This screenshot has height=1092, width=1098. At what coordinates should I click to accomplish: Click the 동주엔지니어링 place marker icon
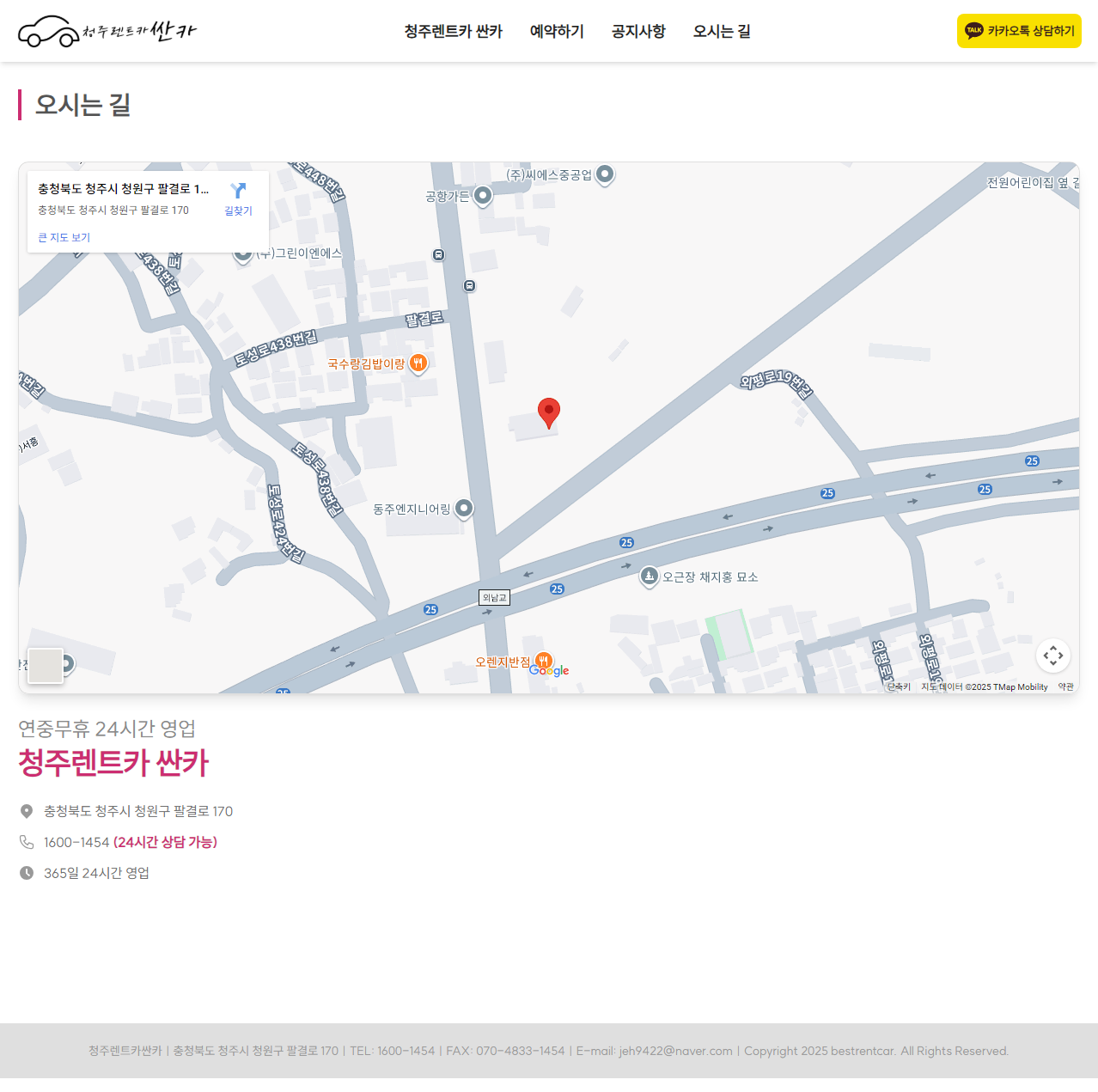point(464,509)
